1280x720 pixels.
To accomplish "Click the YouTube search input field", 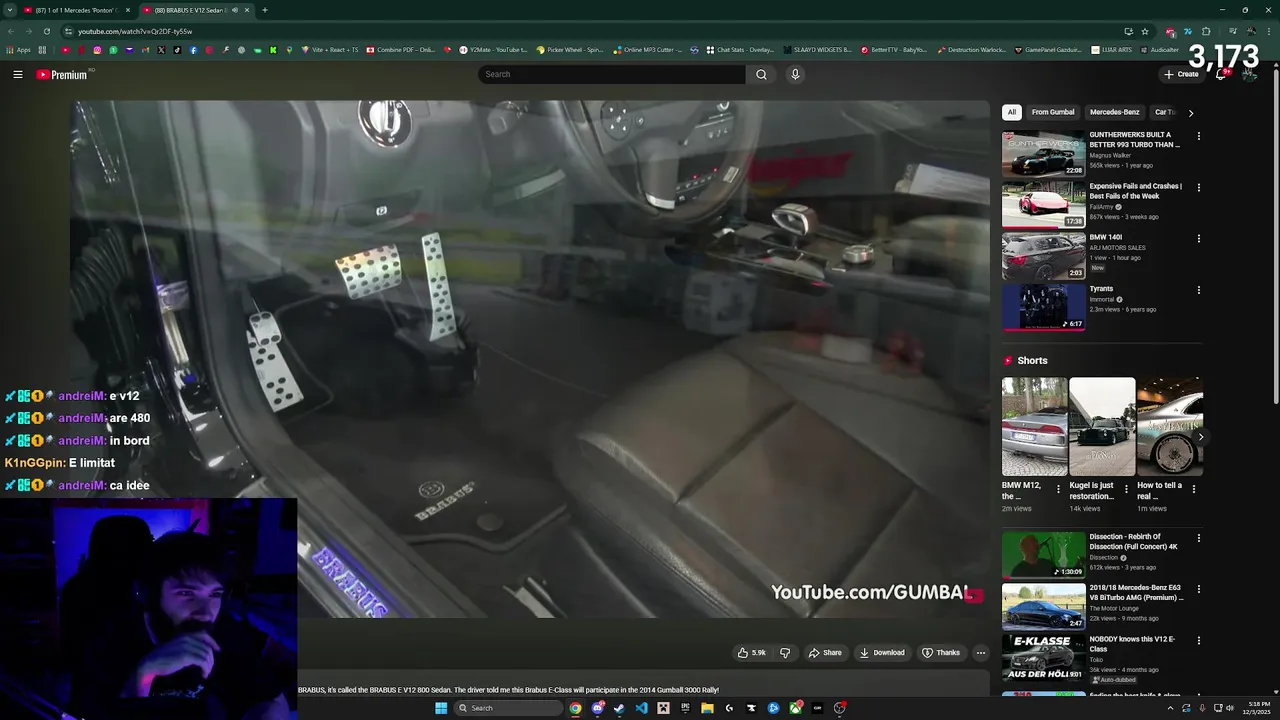I will pos(612,74).
